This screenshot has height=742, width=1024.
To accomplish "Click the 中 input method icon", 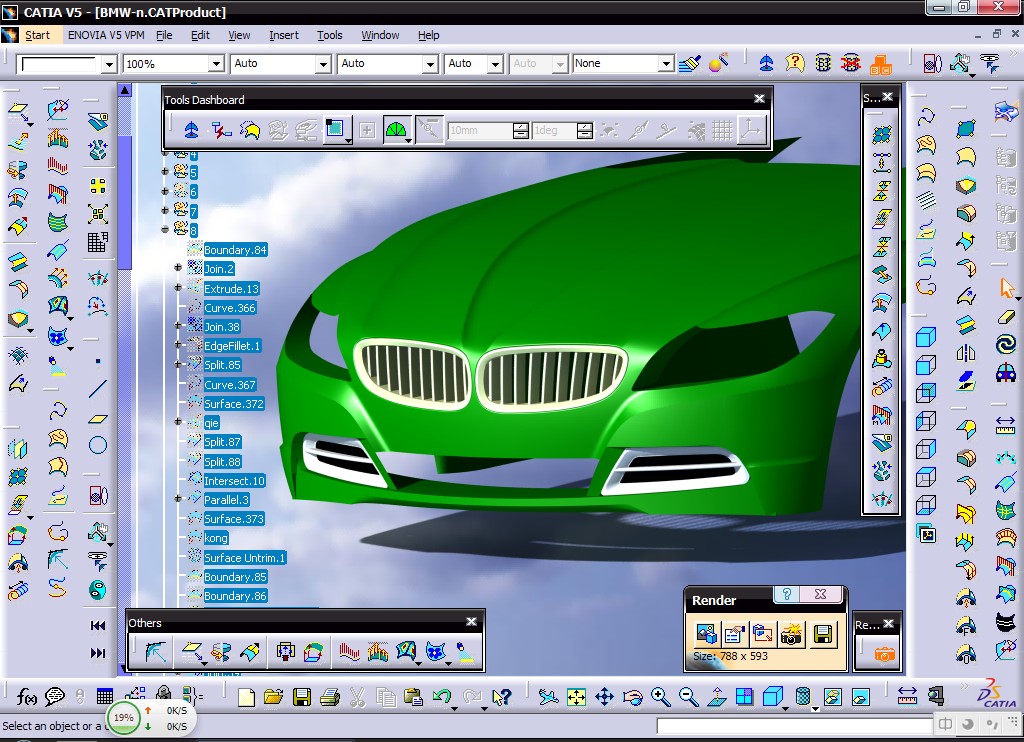I will coord(945,724).
